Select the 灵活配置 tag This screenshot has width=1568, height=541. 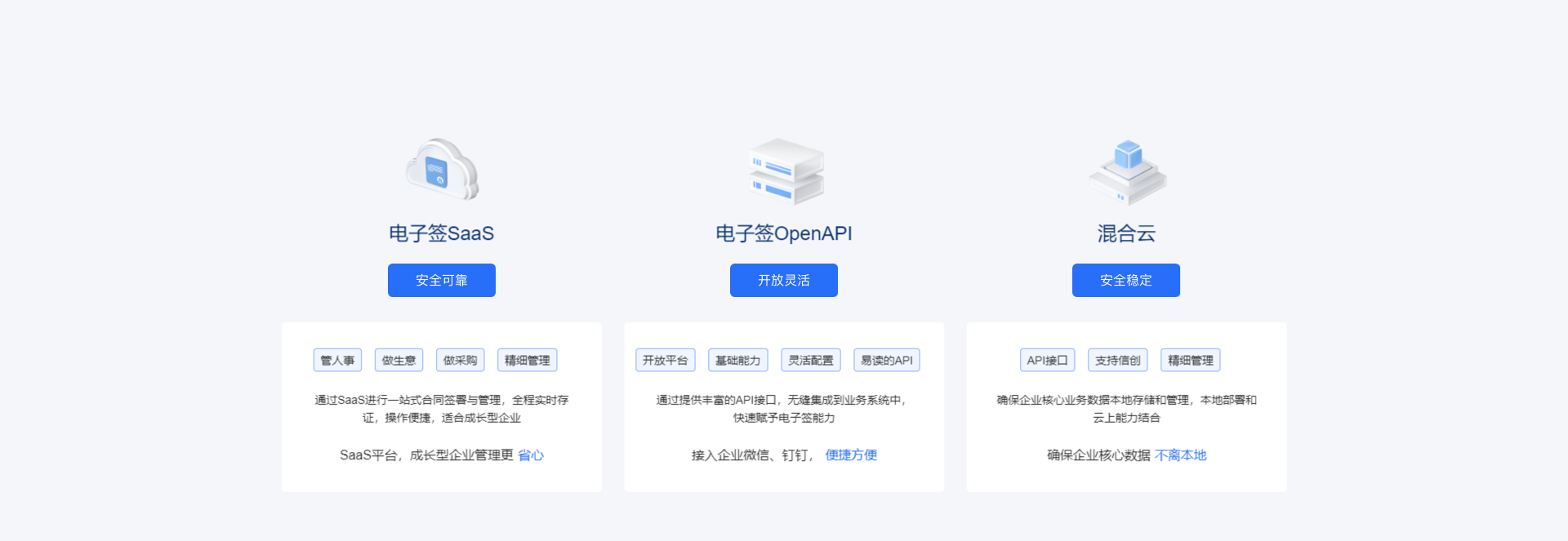pos(810,360)
